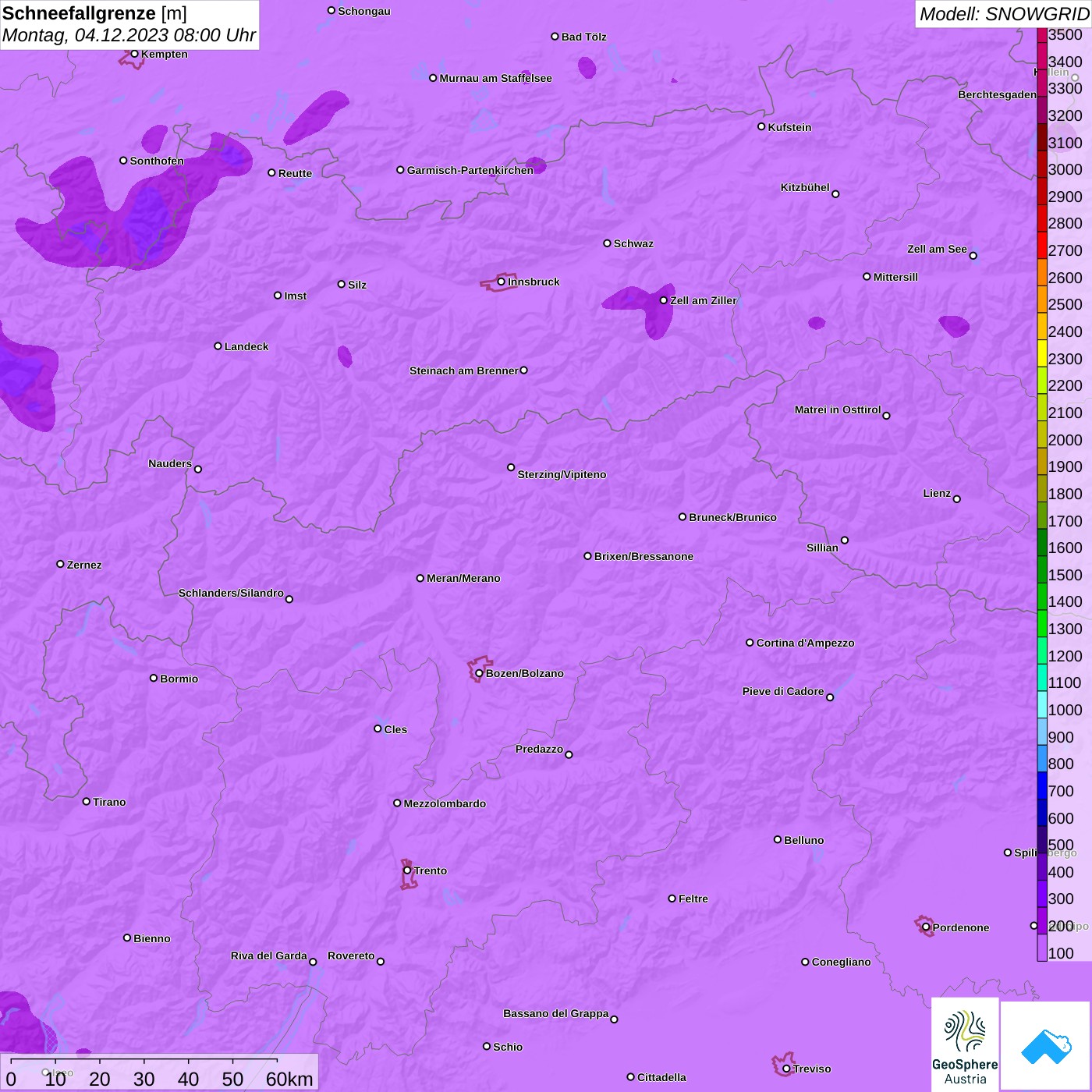Click the '60km' scale bar label
The image size is (1092, 1092).
[289, 1079]
